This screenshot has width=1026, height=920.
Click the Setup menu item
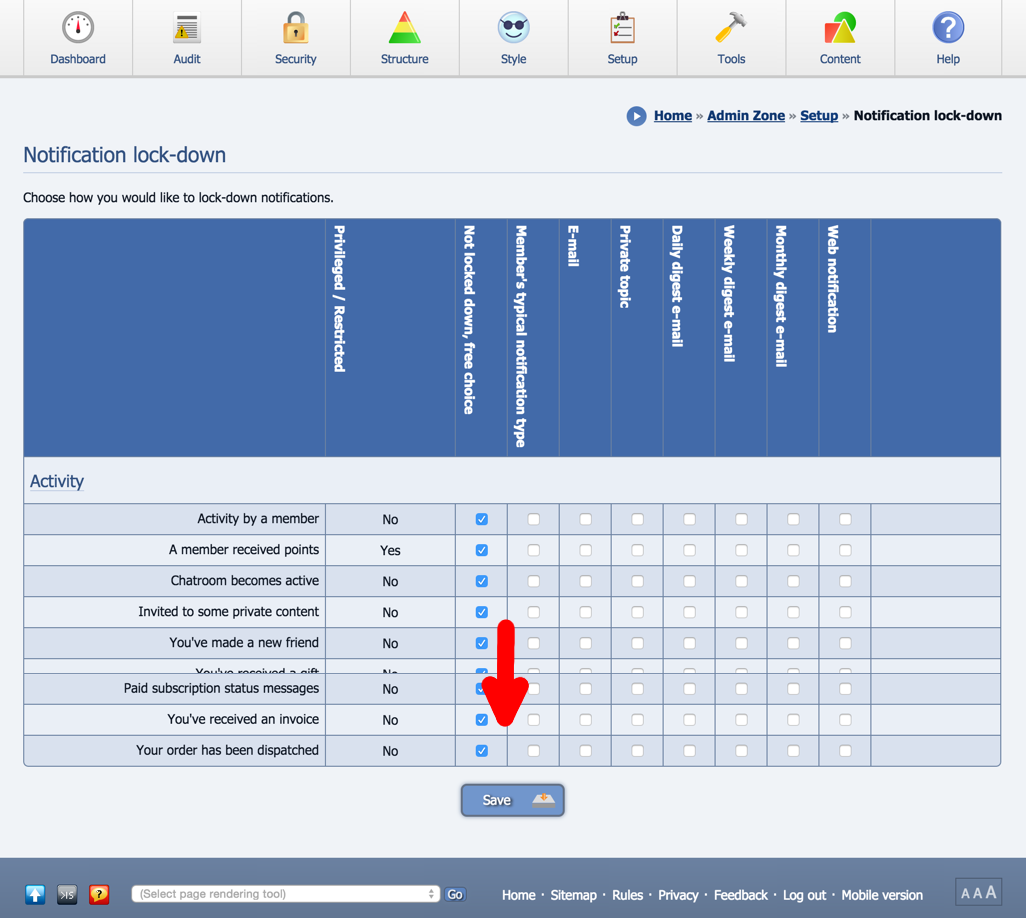(622, 39)
